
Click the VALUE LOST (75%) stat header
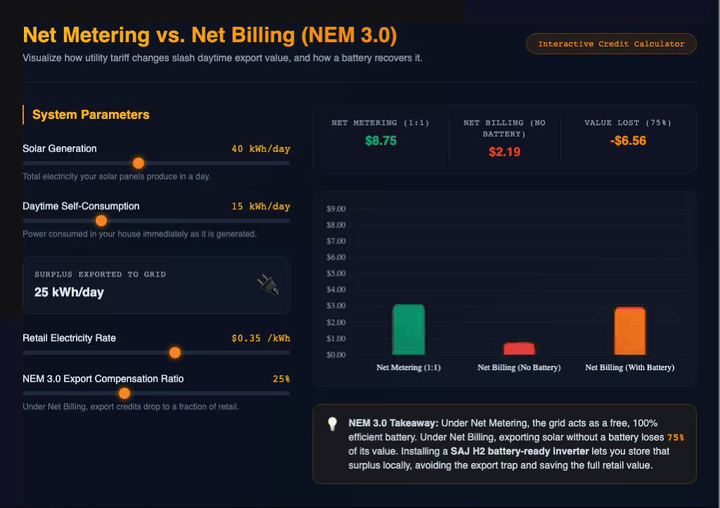(628, 123)
